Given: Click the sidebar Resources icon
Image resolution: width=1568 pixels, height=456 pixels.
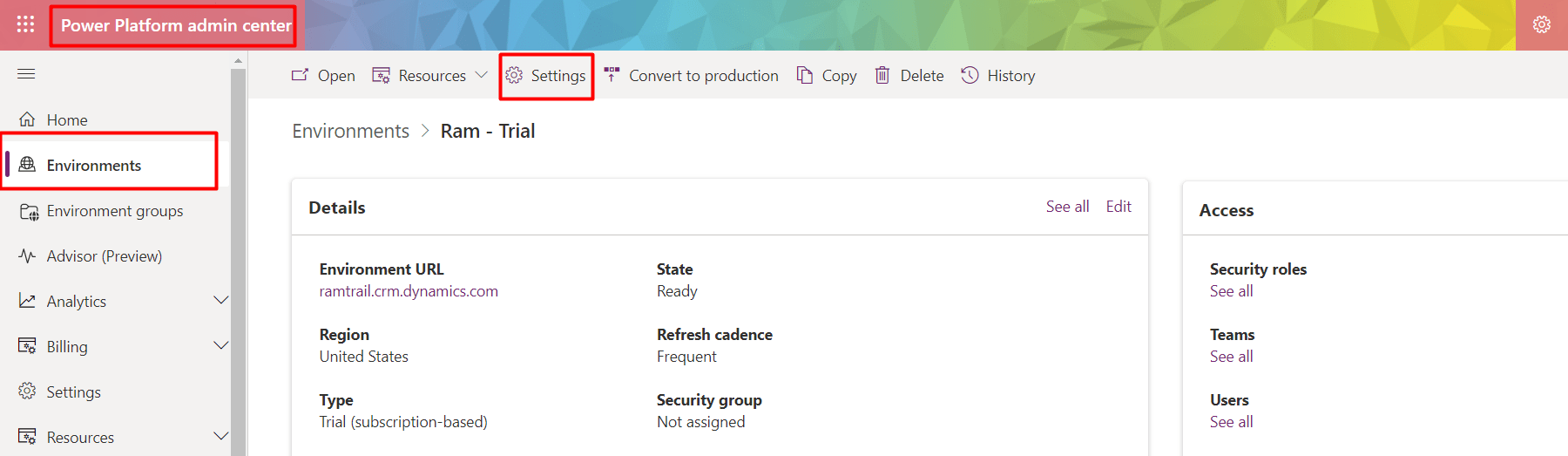Looking at the screenshot, I should pyautogui.click(x=27, y=437).
